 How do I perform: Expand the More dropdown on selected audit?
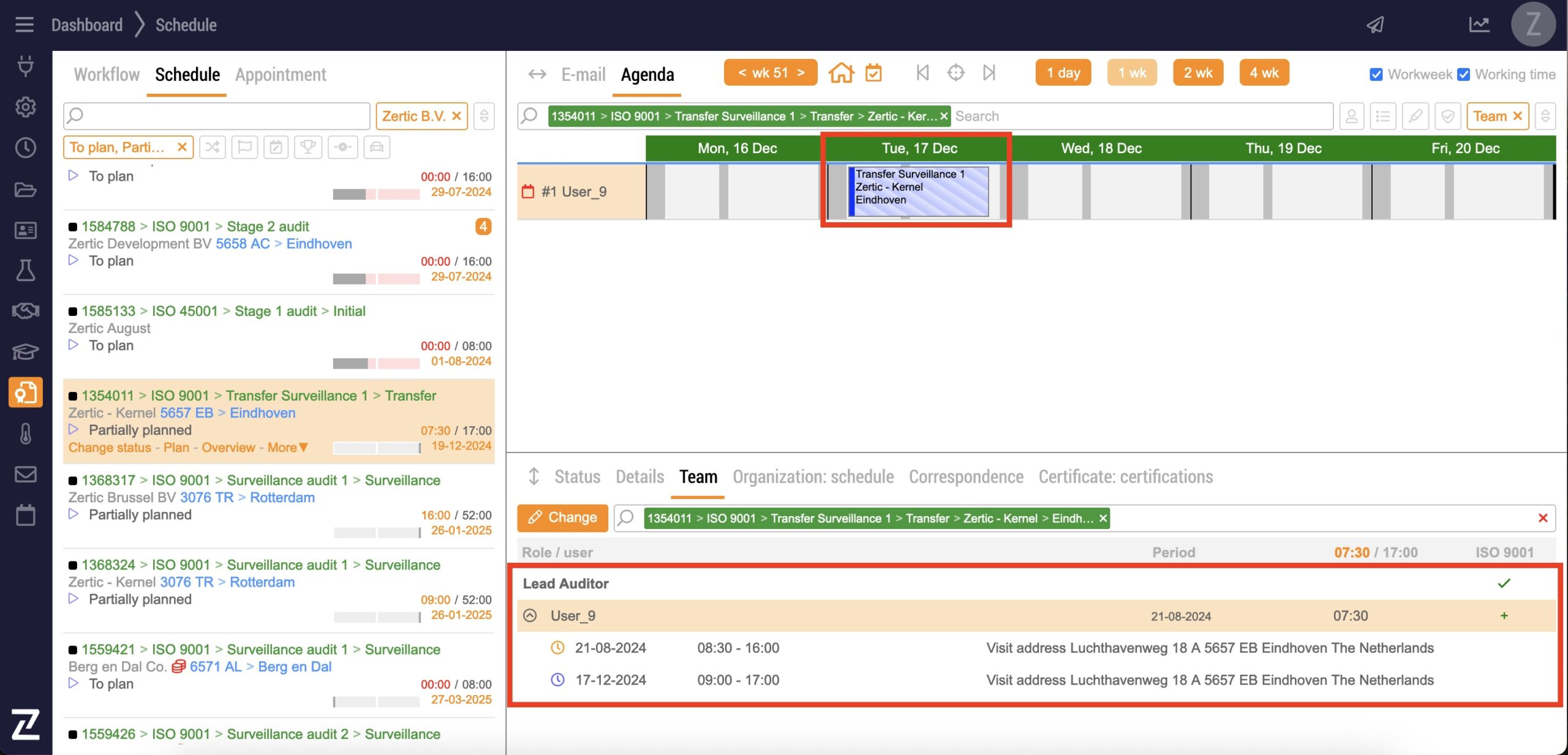pos(288,448)
